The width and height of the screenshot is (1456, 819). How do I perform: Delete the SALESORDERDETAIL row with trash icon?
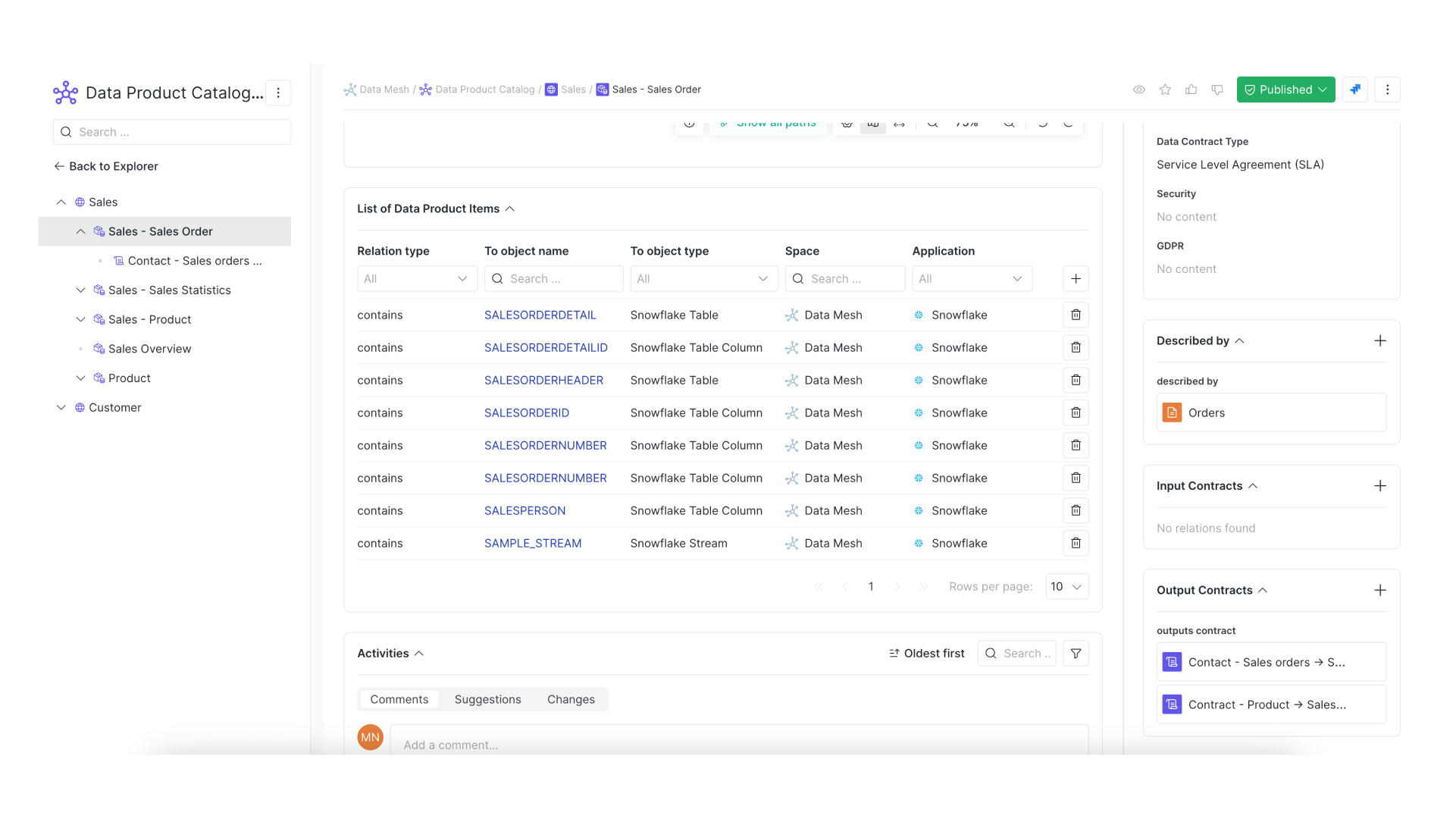tap(1076, 315)
